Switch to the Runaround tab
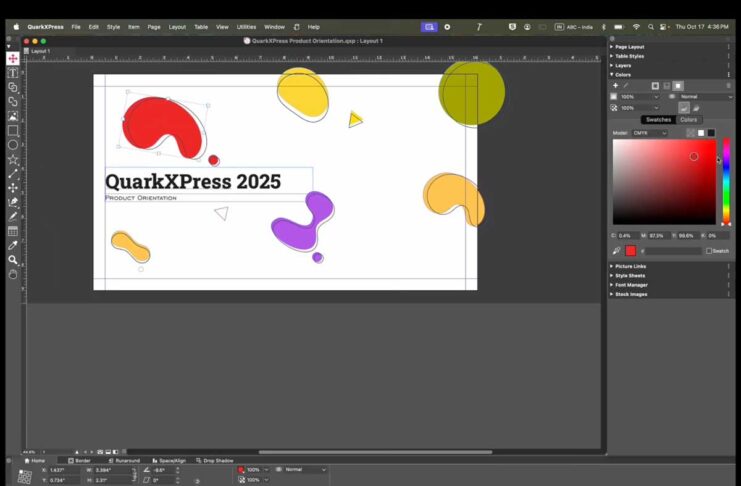The image size is (741, 486). pos(124,460)
